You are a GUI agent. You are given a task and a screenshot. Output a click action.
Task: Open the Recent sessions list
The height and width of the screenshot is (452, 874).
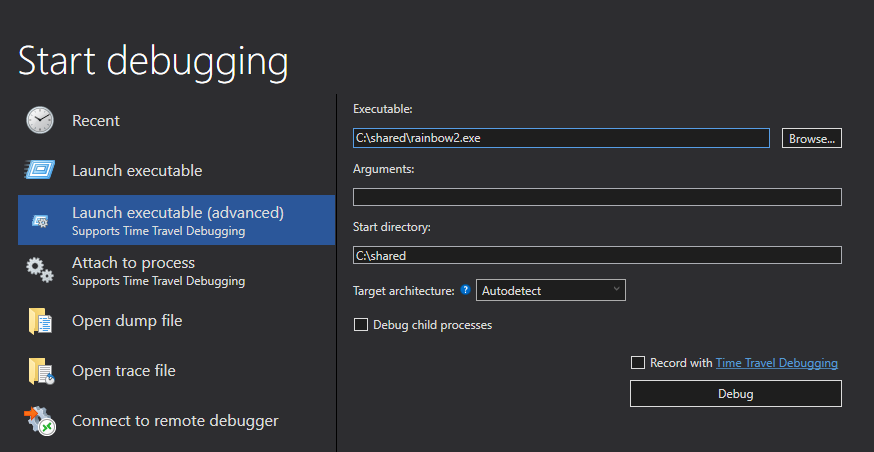[176, 120]
